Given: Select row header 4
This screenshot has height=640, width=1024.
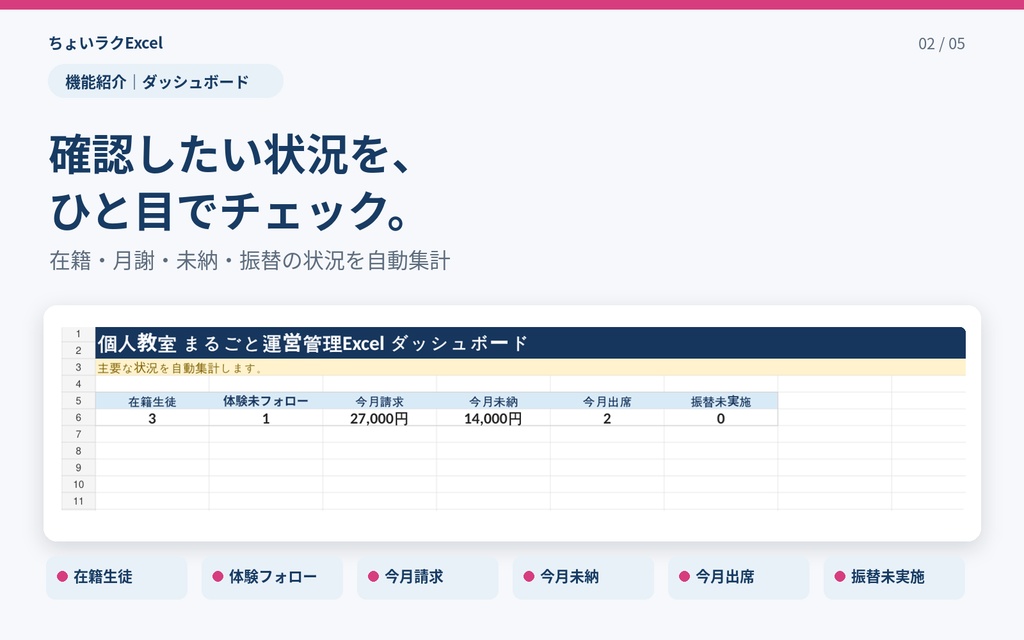Looking at the screenshot, I should click(x=78, y=384).
